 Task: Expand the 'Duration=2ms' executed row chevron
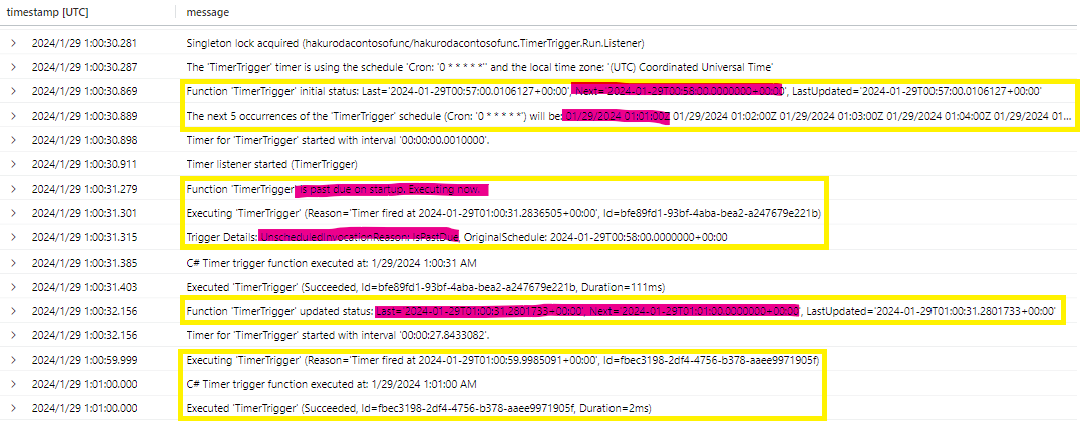click(13, 408)
